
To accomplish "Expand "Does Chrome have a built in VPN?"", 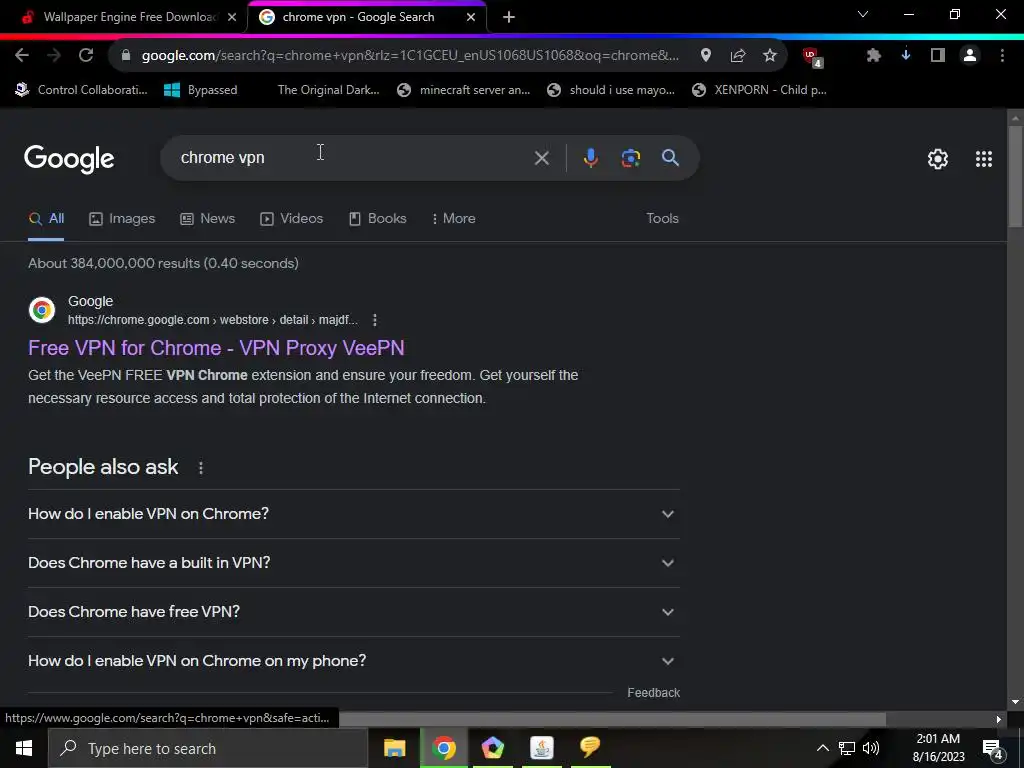I will coord(353,563).
